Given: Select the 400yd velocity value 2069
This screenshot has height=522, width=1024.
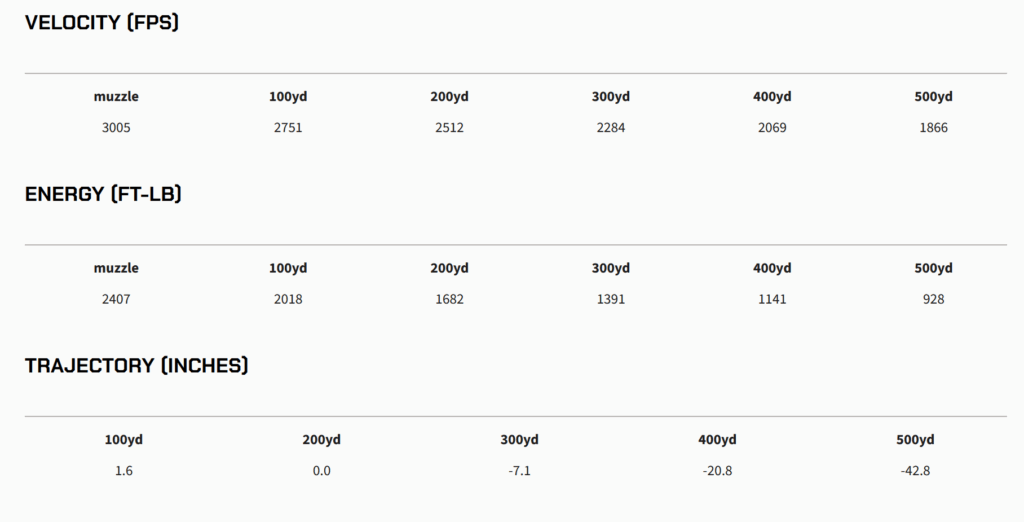Looking at the screenshot, I should [772, 128].
